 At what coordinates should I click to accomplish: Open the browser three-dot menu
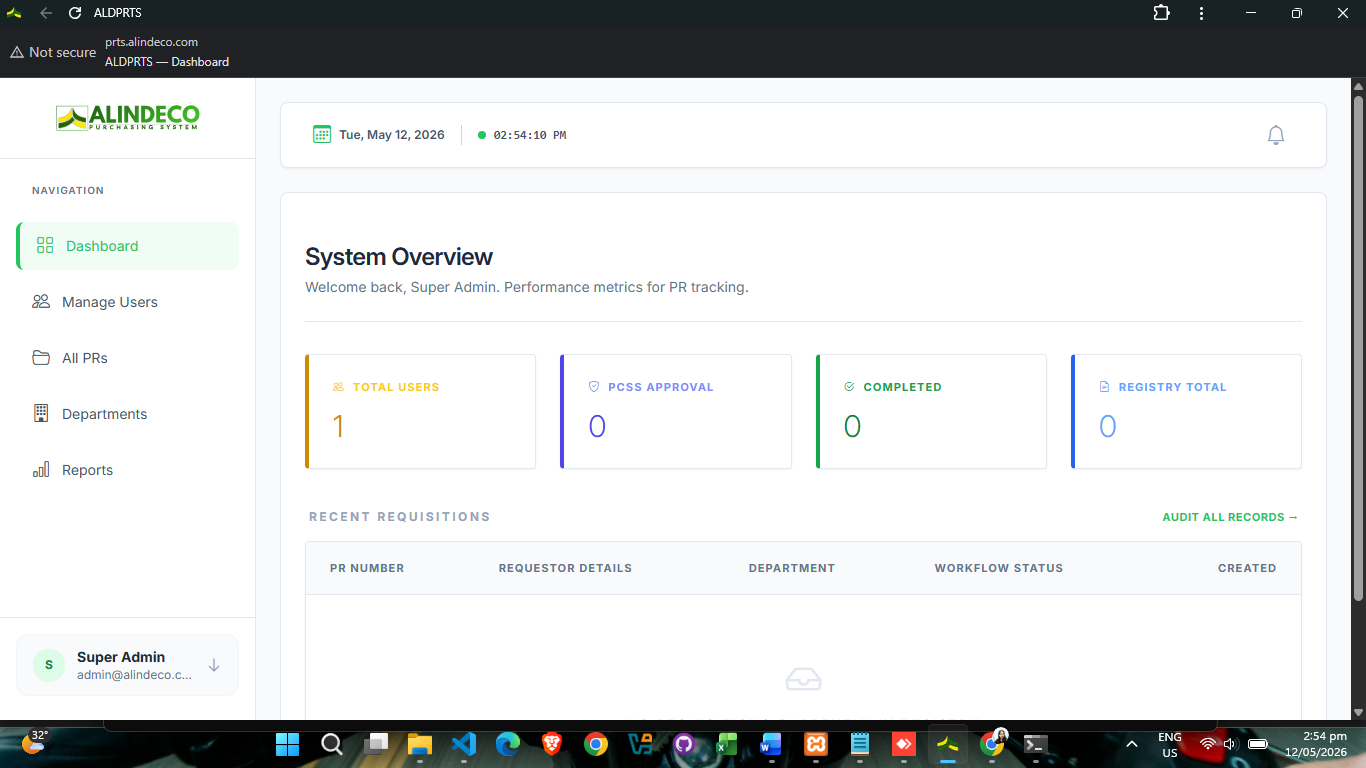coord(1201,13)
